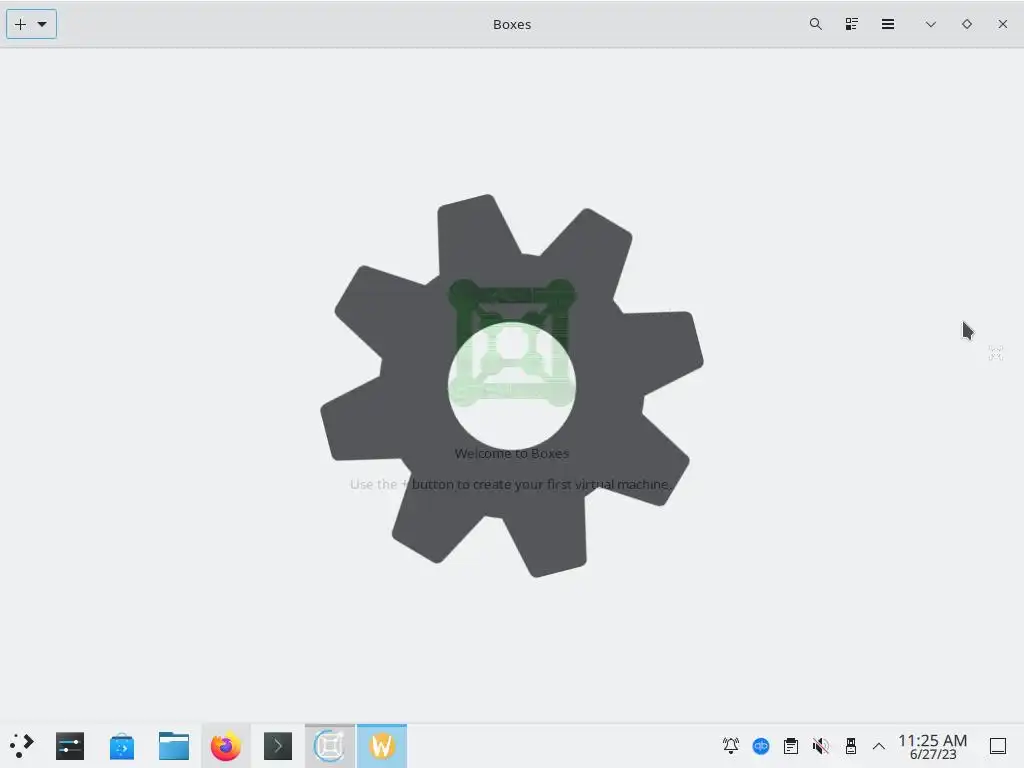Select the Boxes task in the taskbar
Screen dimensions: 1024x768
[330, 746]
